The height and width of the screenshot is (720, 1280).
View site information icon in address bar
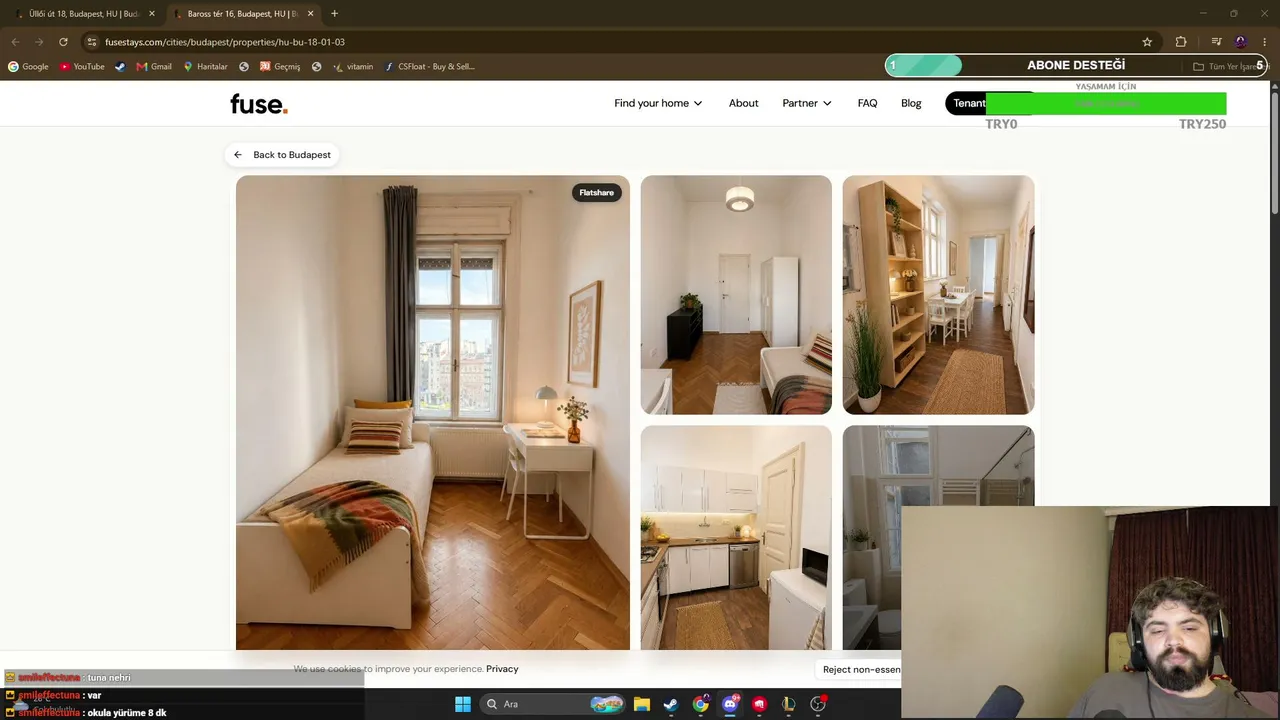(x=92, y=42)
